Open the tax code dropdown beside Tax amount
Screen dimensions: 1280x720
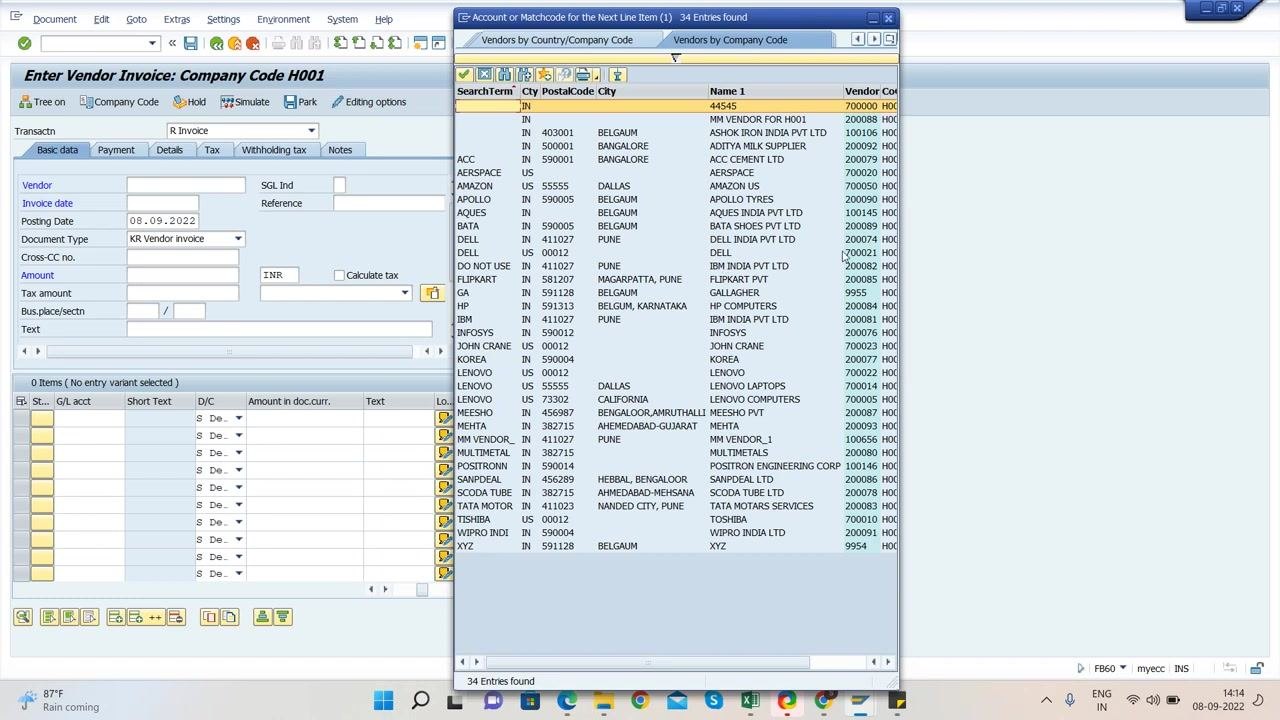(x=405, y=293)
